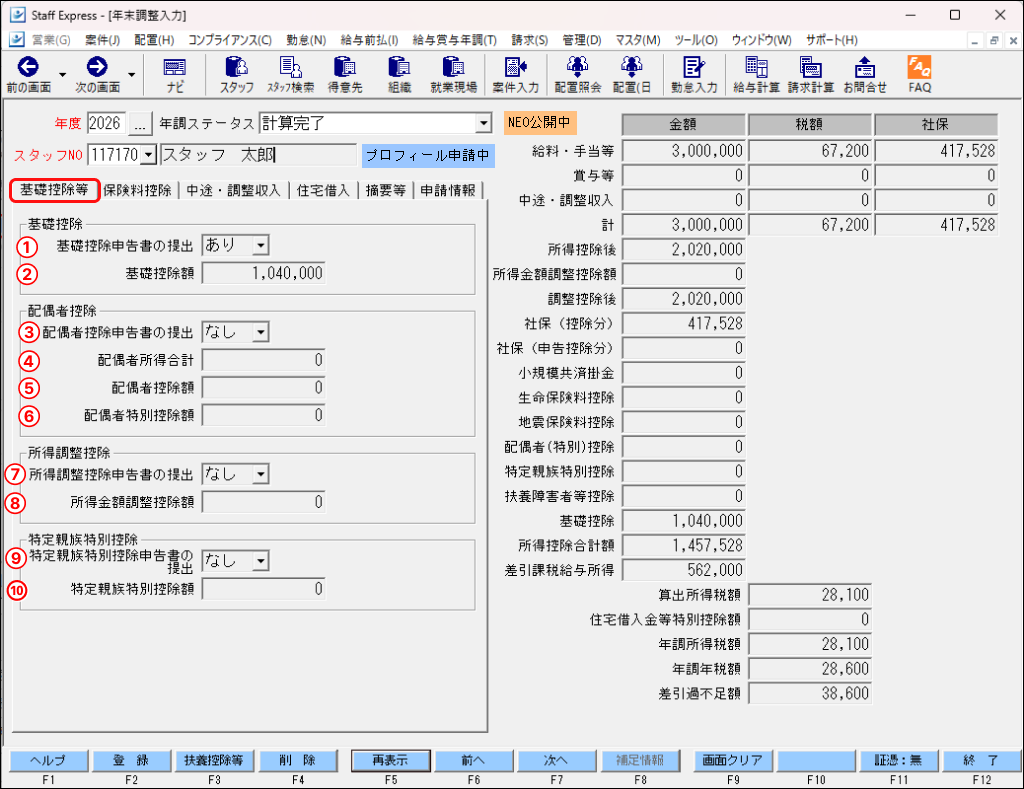
Task: Click the 差引課税給与所得 value 562,000
Action: click(683, 570)
